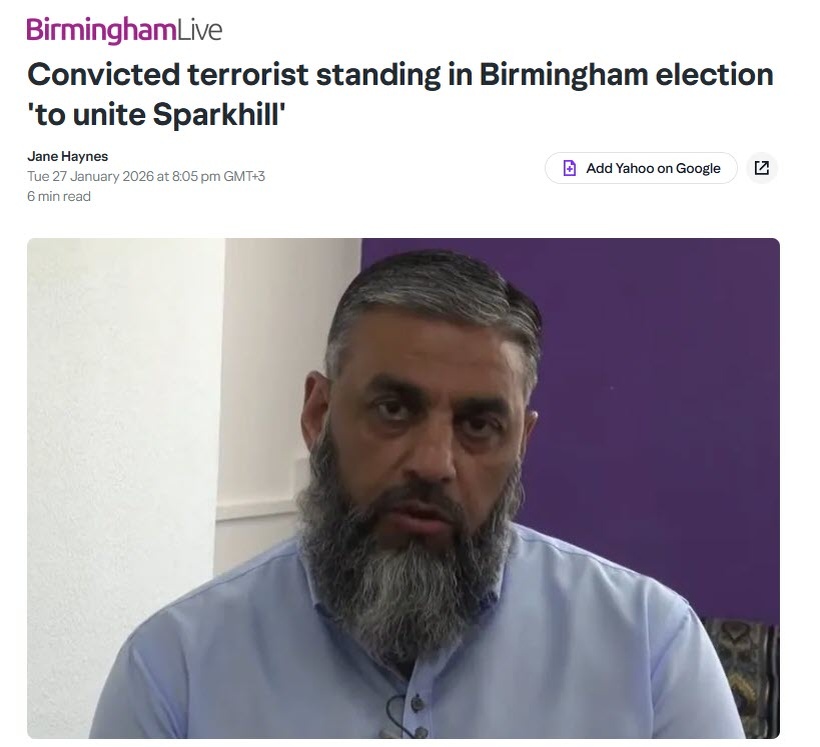Click the share article arrow icon
The image size is (820, 747).
761,168
